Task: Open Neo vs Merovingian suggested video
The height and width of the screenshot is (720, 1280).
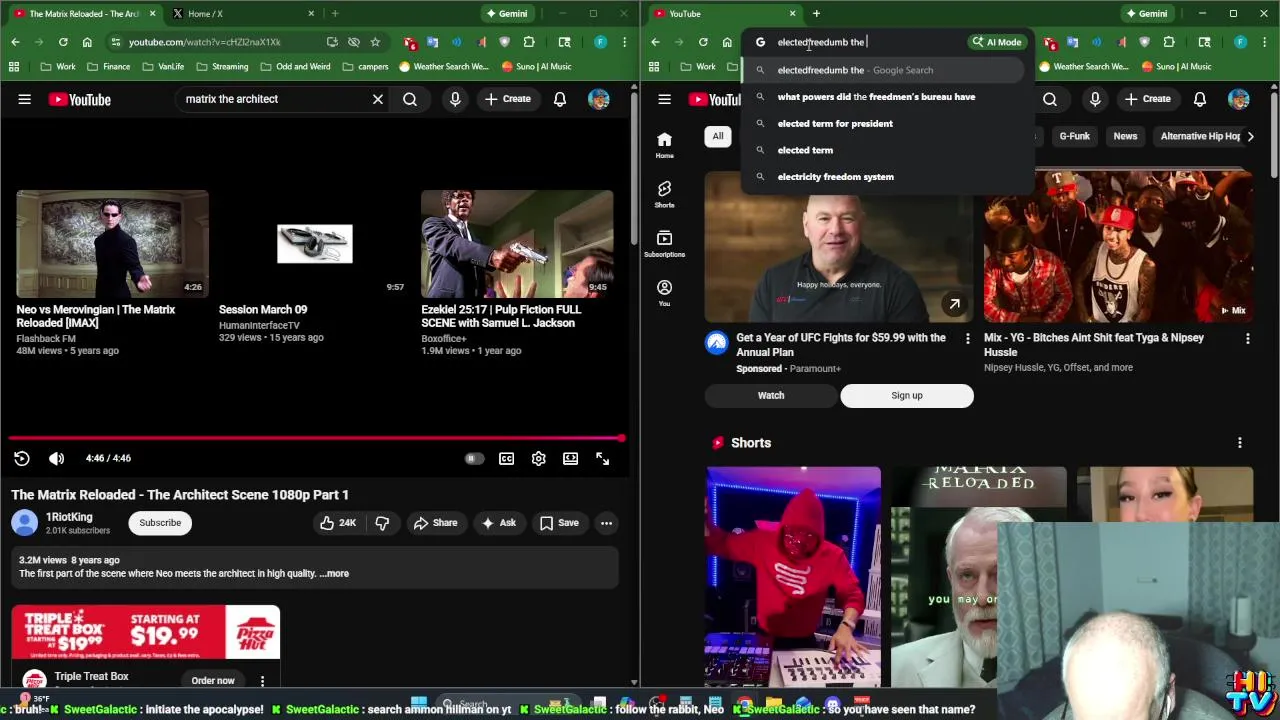Action: coord(112,243)
